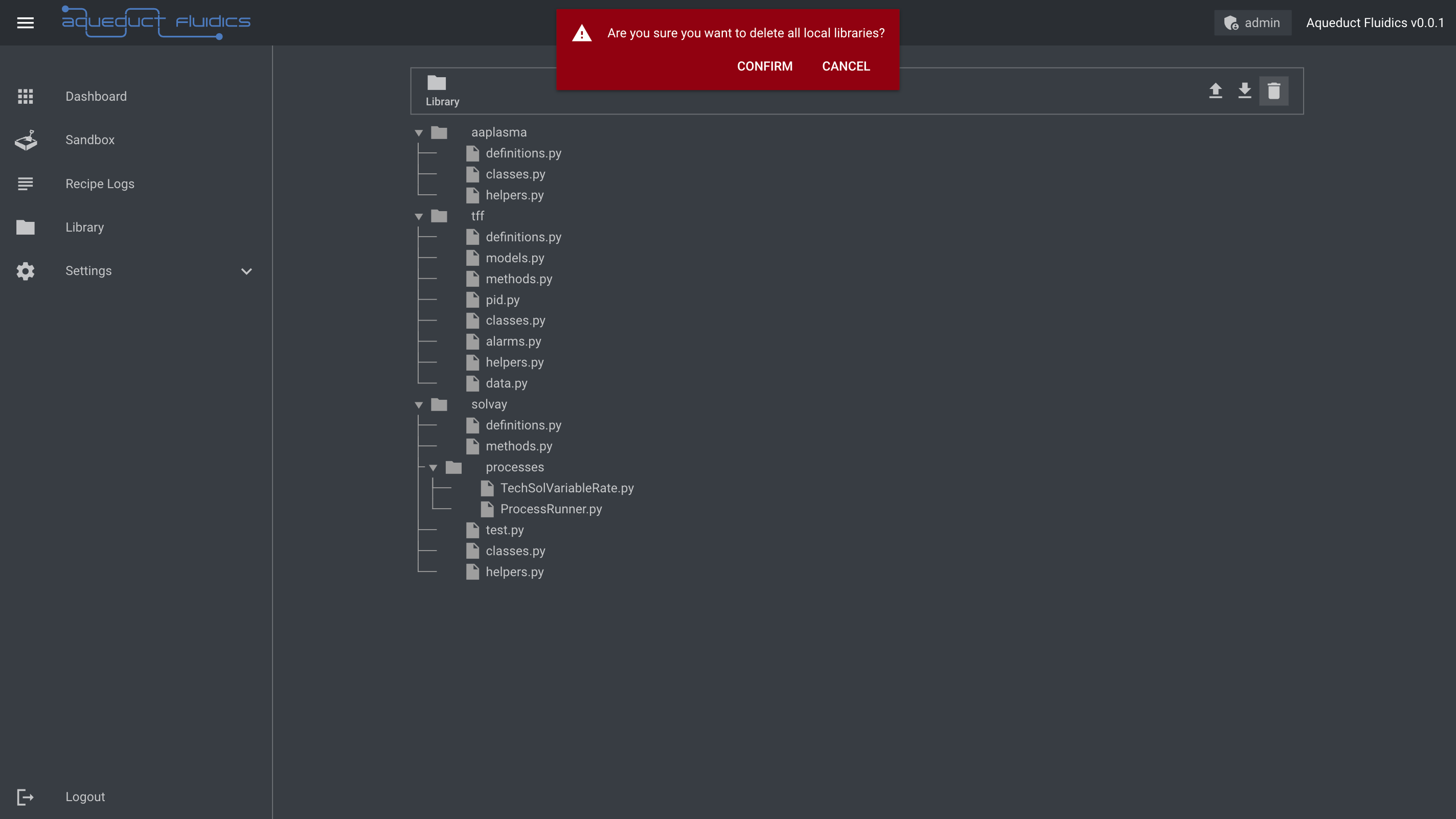Click the Sandbox tool icon in sidebar
The image size is (1456, 819).
pyautogui.click(x=26, y=140)
